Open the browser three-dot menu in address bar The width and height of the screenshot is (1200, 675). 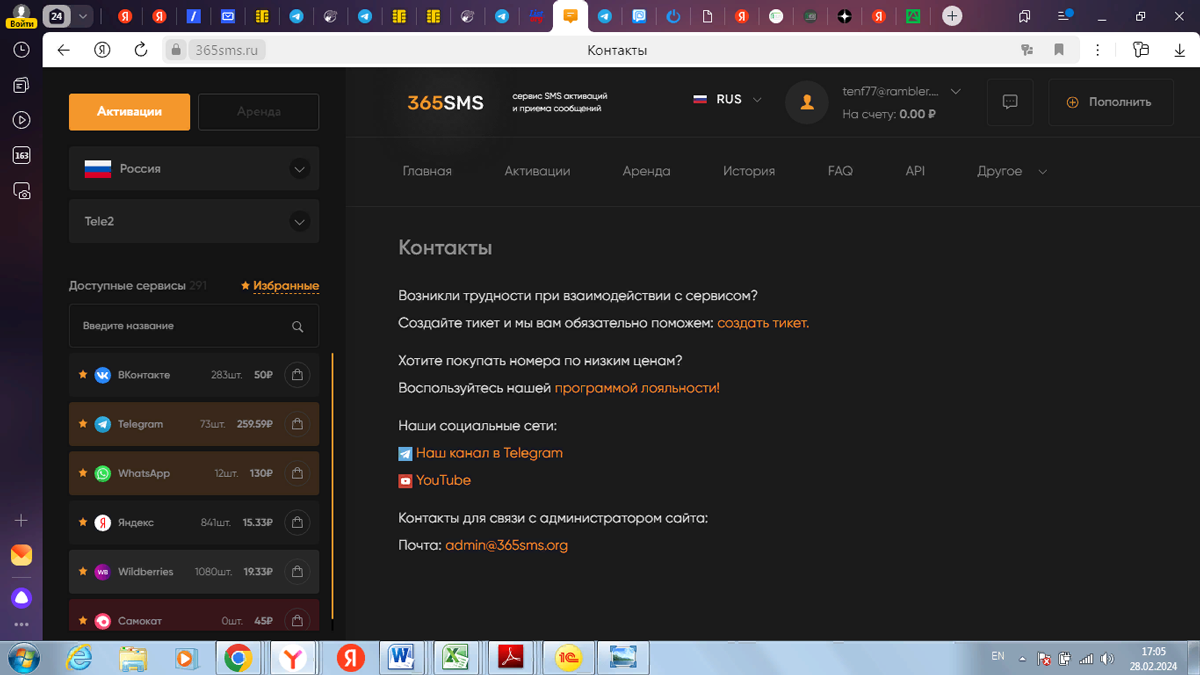(x=1097, y=50)
